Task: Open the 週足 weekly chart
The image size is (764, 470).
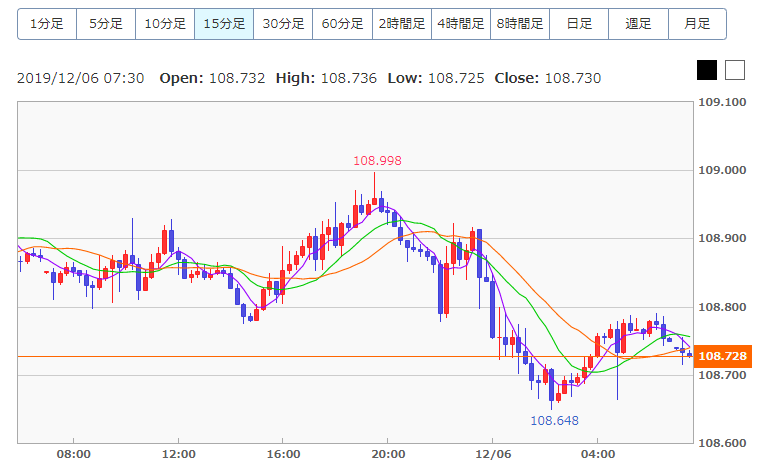Action: (638, 24)
